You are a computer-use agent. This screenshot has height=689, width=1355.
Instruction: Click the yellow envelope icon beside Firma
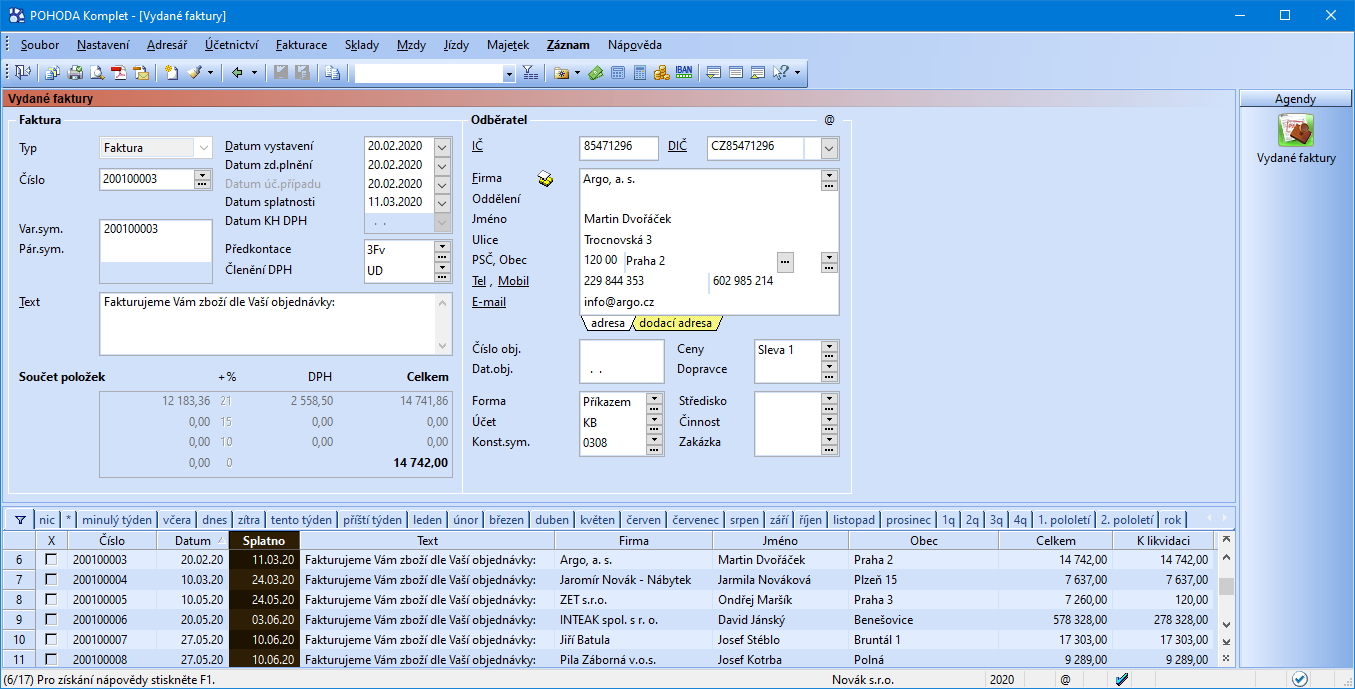(545, 179)
